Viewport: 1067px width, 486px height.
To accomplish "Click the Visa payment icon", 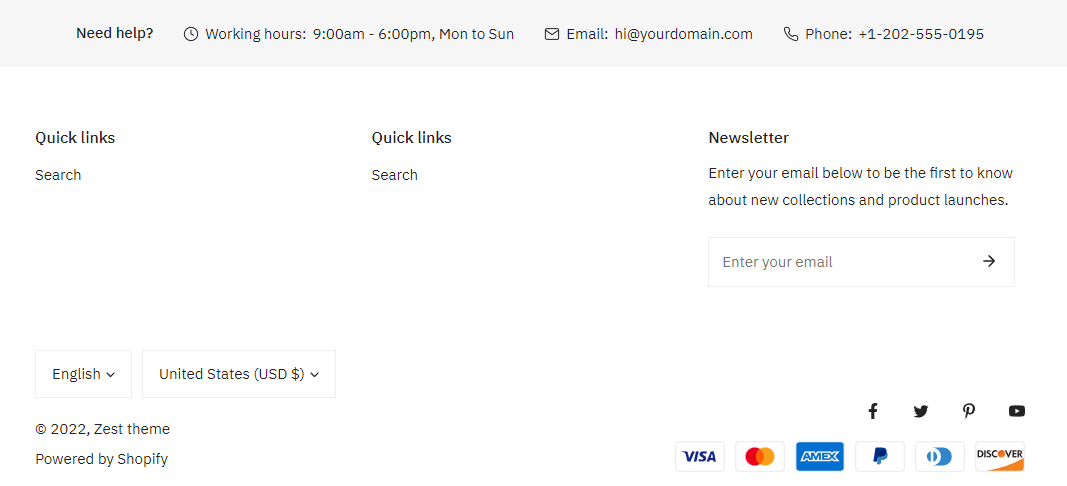I will [x=700, y=457].
